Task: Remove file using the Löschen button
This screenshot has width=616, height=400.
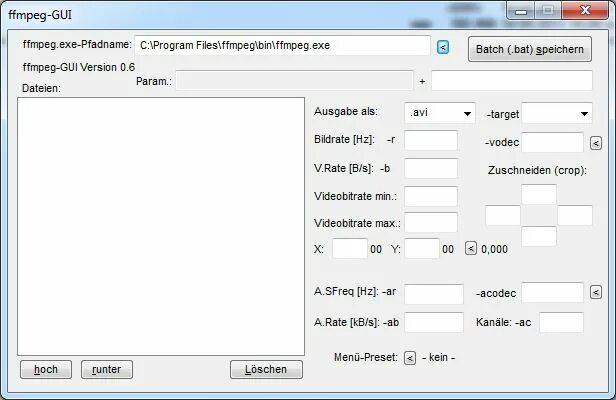Action: [266, 369]
